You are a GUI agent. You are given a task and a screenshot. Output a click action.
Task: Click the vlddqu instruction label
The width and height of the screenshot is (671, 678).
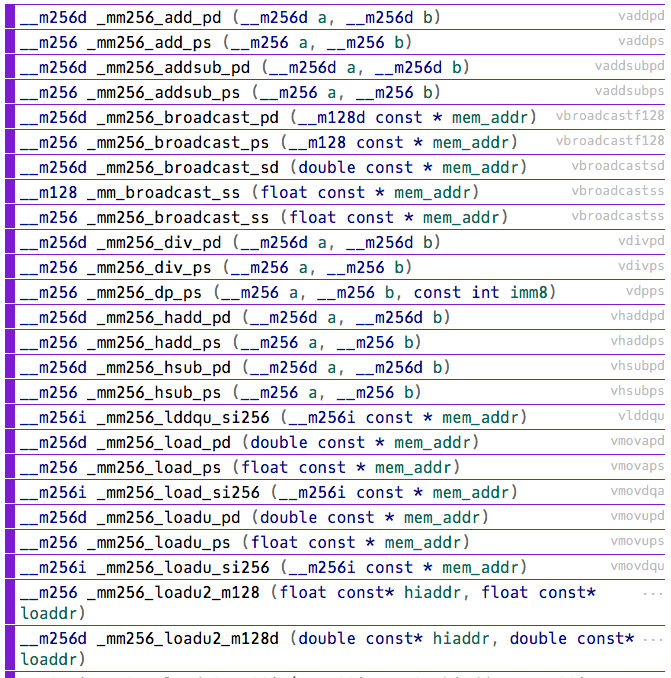click(641, 416)
